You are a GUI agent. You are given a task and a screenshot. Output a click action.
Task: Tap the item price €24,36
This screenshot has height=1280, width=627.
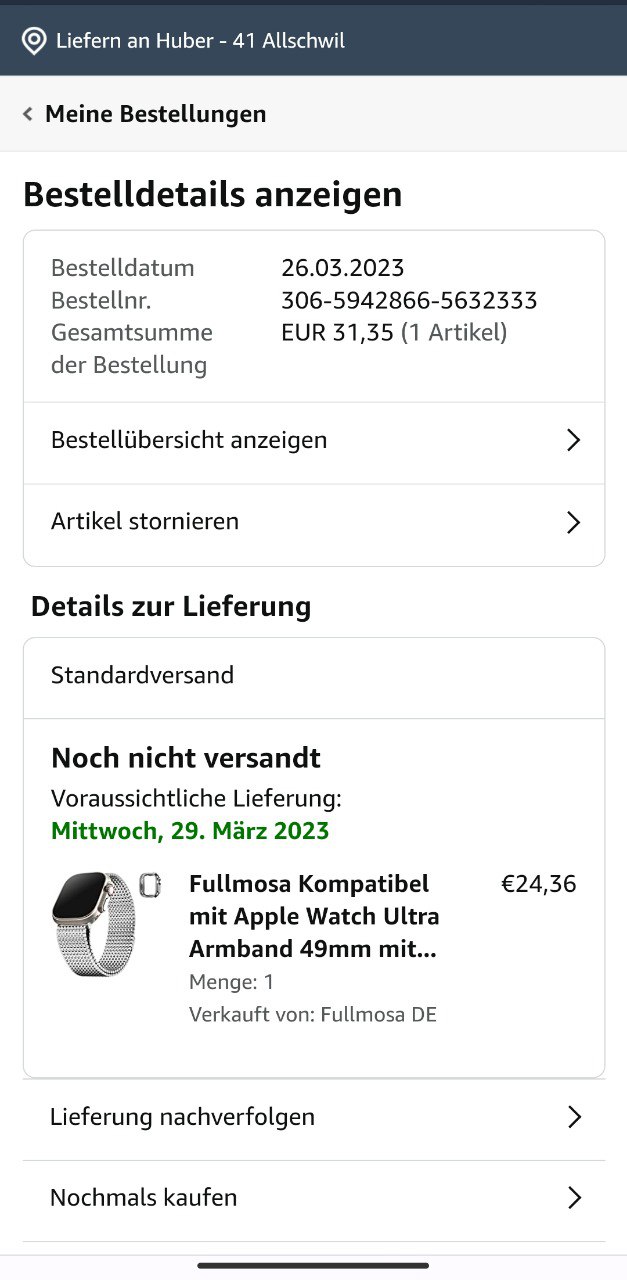(539, 884)
